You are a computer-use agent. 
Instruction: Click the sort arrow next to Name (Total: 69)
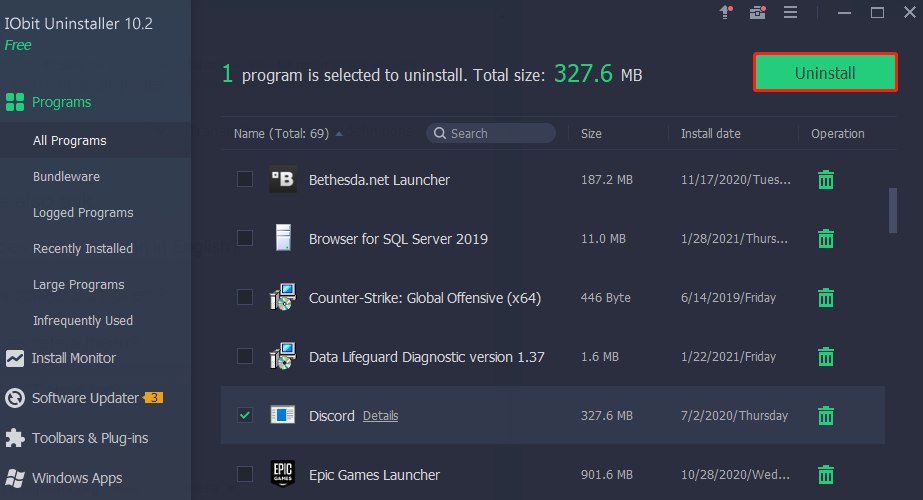point(339,134)
